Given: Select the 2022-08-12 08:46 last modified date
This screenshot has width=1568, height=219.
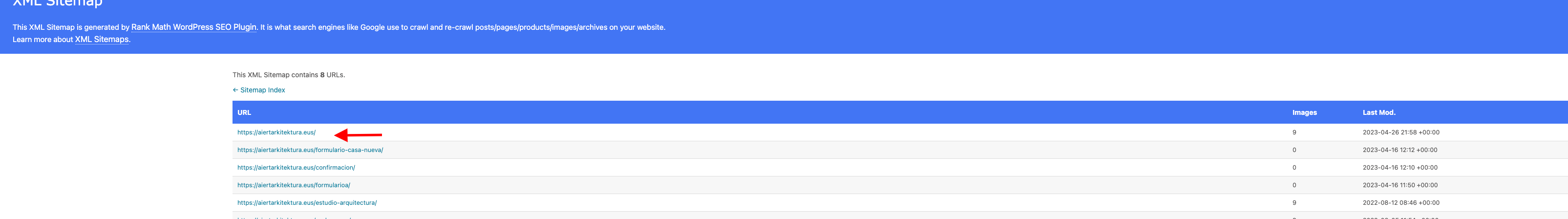Looking at the screenshot, I should pos(1400,202).
